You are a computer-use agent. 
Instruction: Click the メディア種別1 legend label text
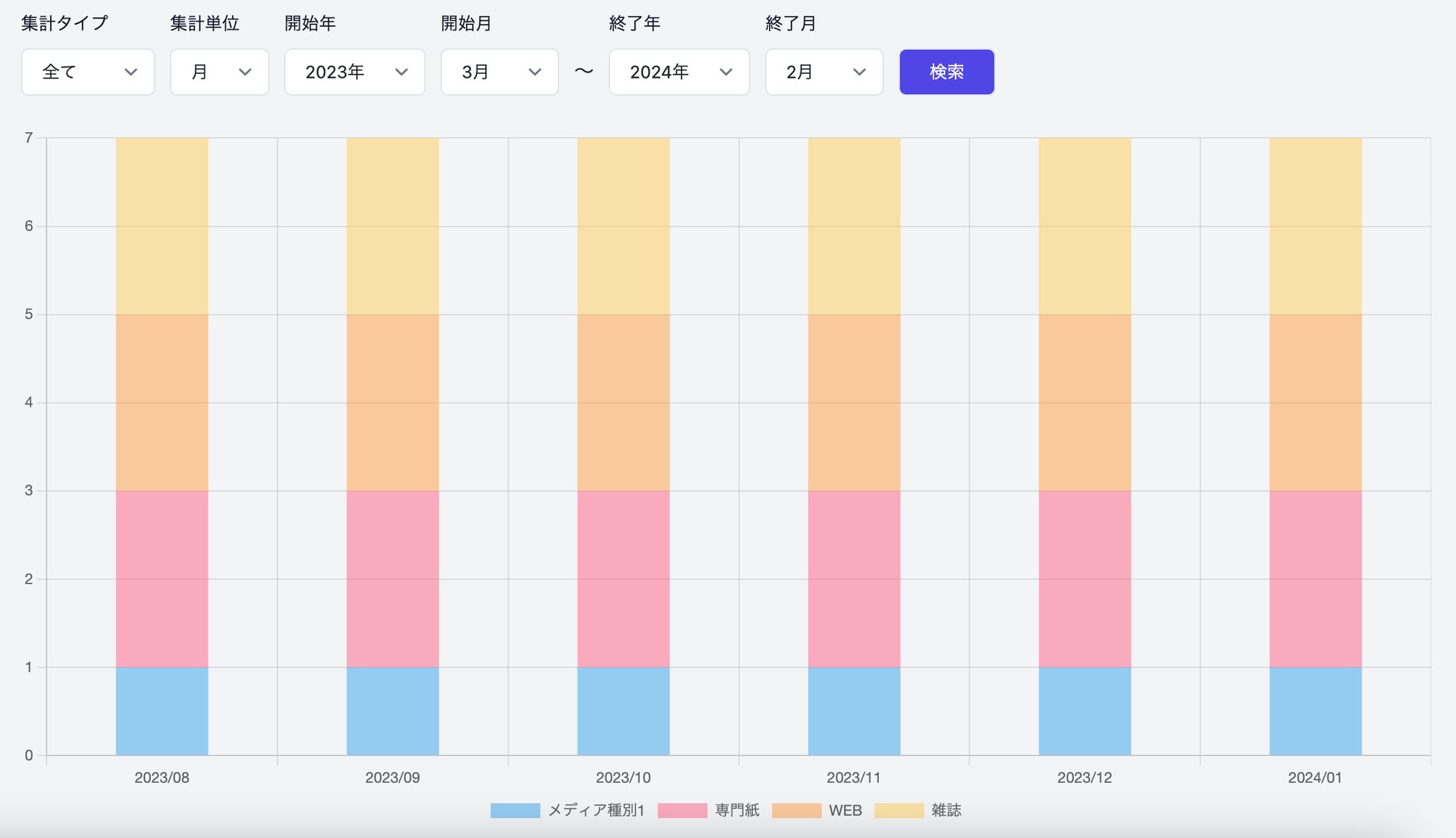(596, 810)
